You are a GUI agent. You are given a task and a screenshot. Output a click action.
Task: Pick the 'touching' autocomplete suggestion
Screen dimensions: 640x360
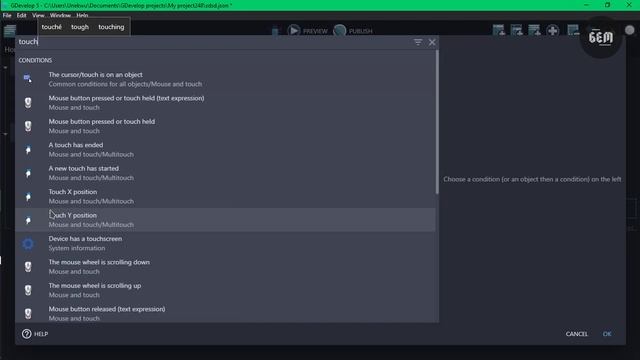pos(111,27)
